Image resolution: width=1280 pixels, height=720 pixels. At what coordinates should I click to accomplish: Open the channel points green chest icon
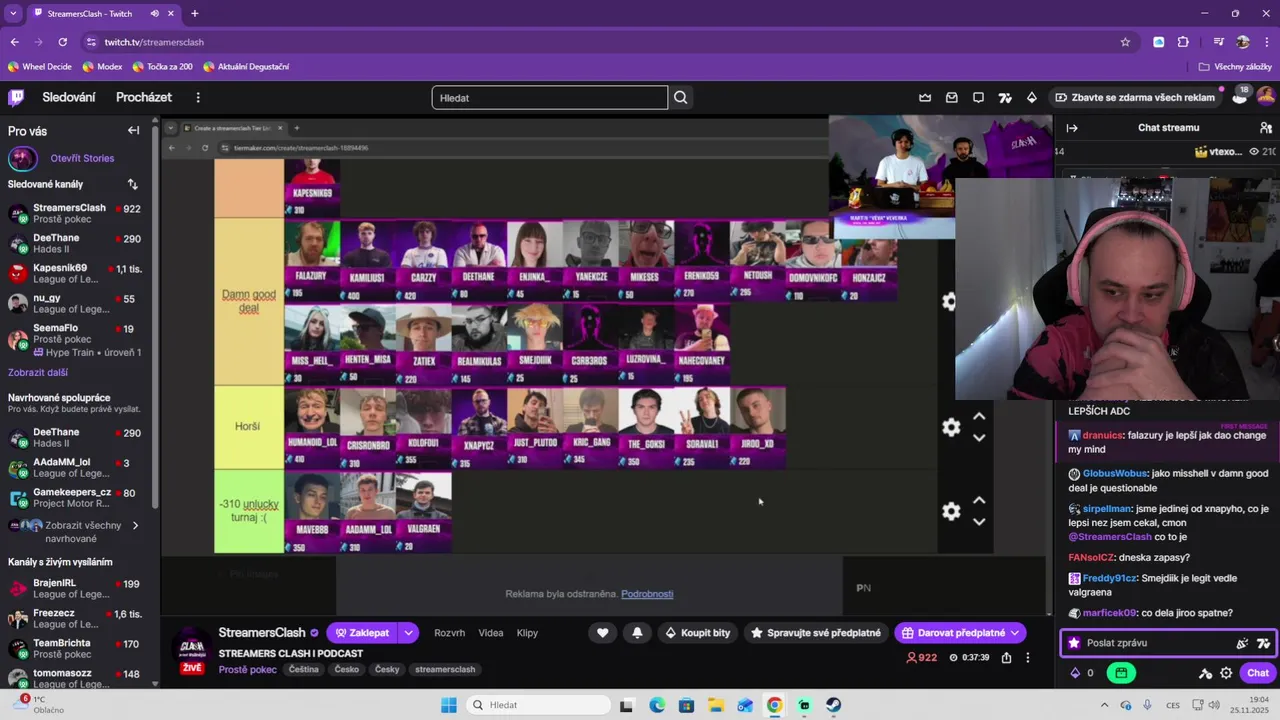(1121, 673)
